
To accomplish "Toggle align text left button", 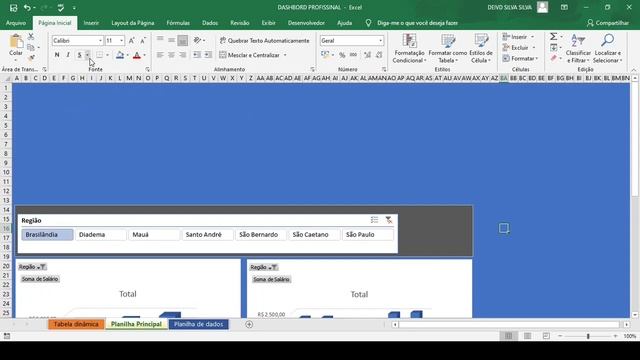I will click(160, 55).
